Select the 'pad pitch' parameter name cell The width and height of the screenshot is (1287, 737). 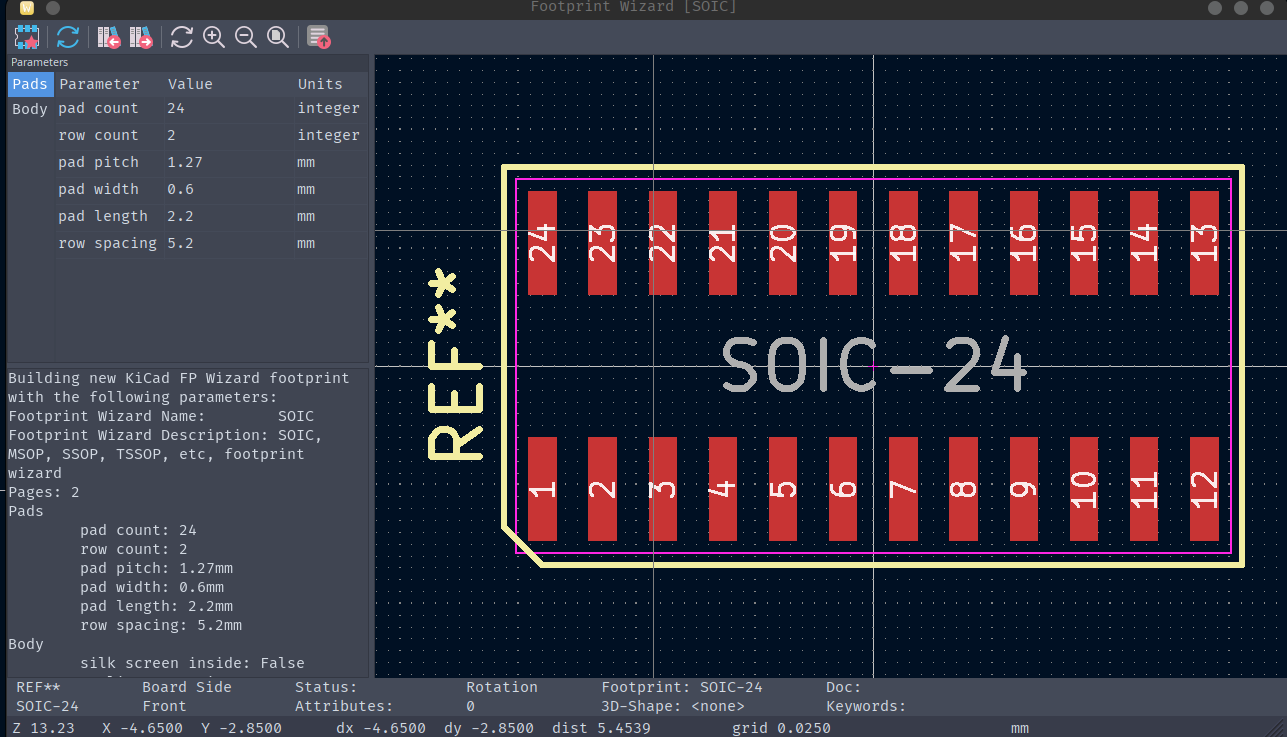[x=110, y=162]
